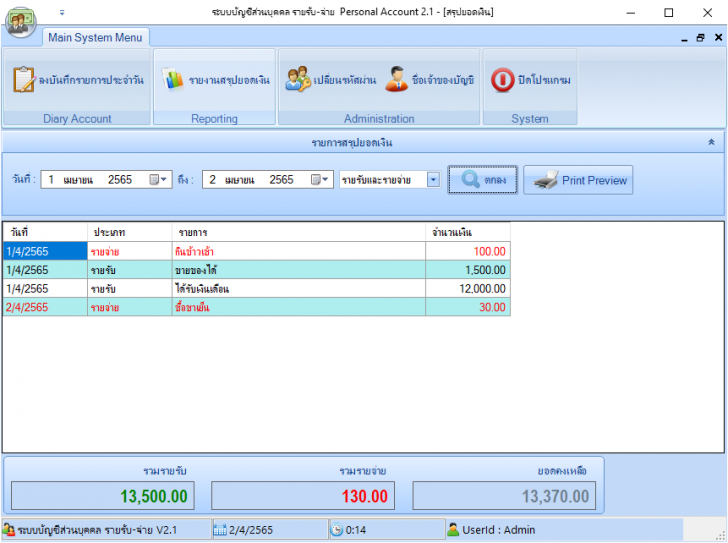The image size is (728, 543).
Task: Expand the income and expense type combo box
Action: (x=433, y=179)
